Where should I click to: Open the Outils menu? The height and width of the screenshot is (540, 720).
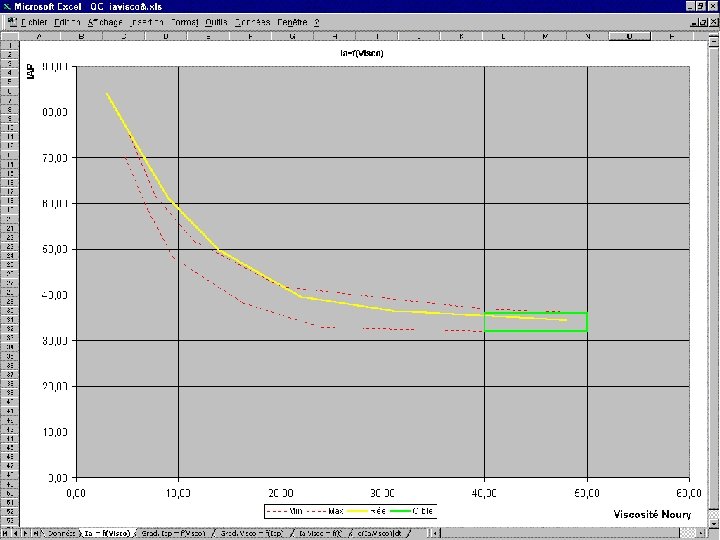[216, 22]
